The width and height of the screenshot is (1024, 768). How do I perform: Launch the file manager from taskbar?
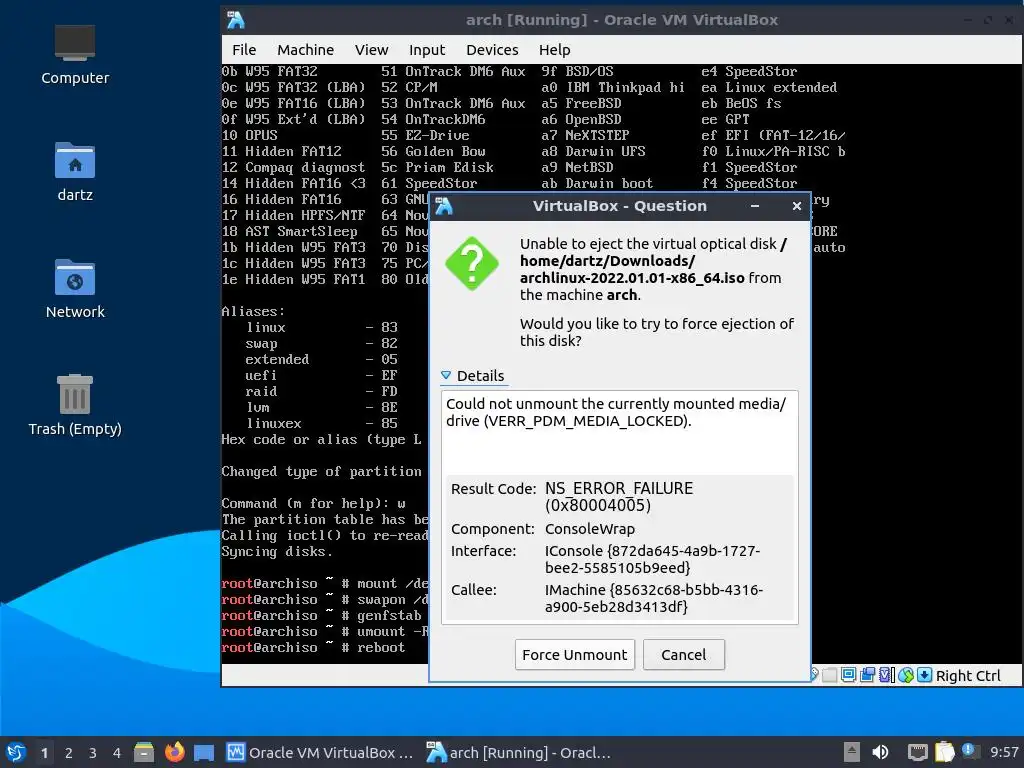click(x=144, y=752)
